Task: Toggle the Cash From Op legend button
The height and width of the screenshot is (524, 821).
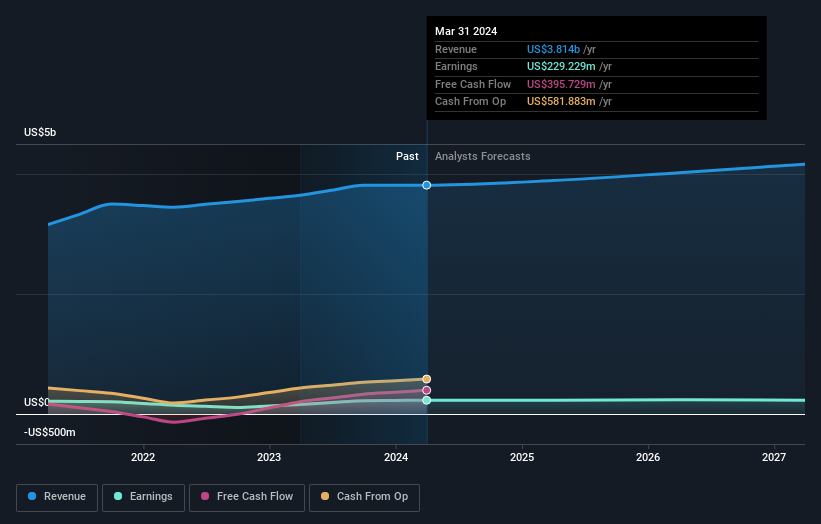Action: (364, 497)
